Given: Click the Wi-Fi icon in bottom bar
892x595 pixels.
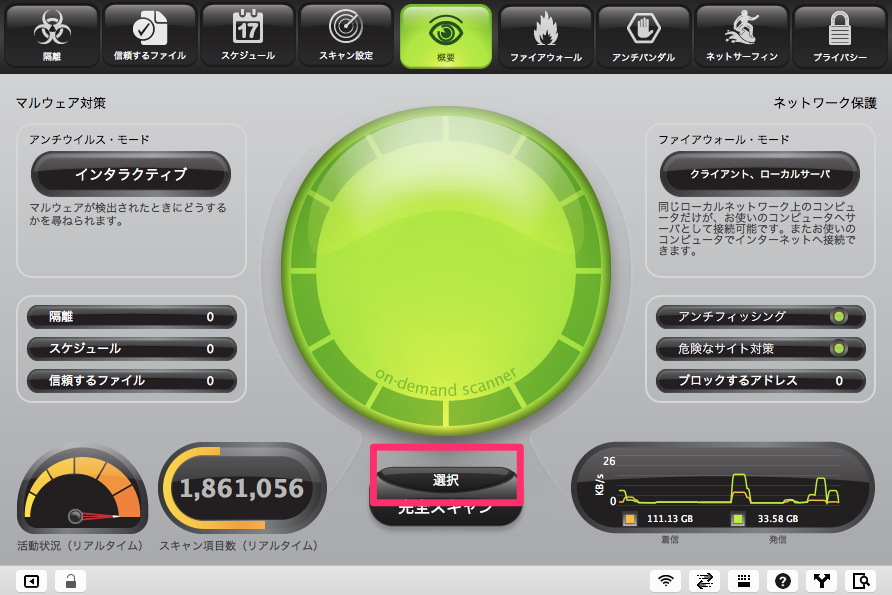Looking at the screenshot, I should coord(665,580).
